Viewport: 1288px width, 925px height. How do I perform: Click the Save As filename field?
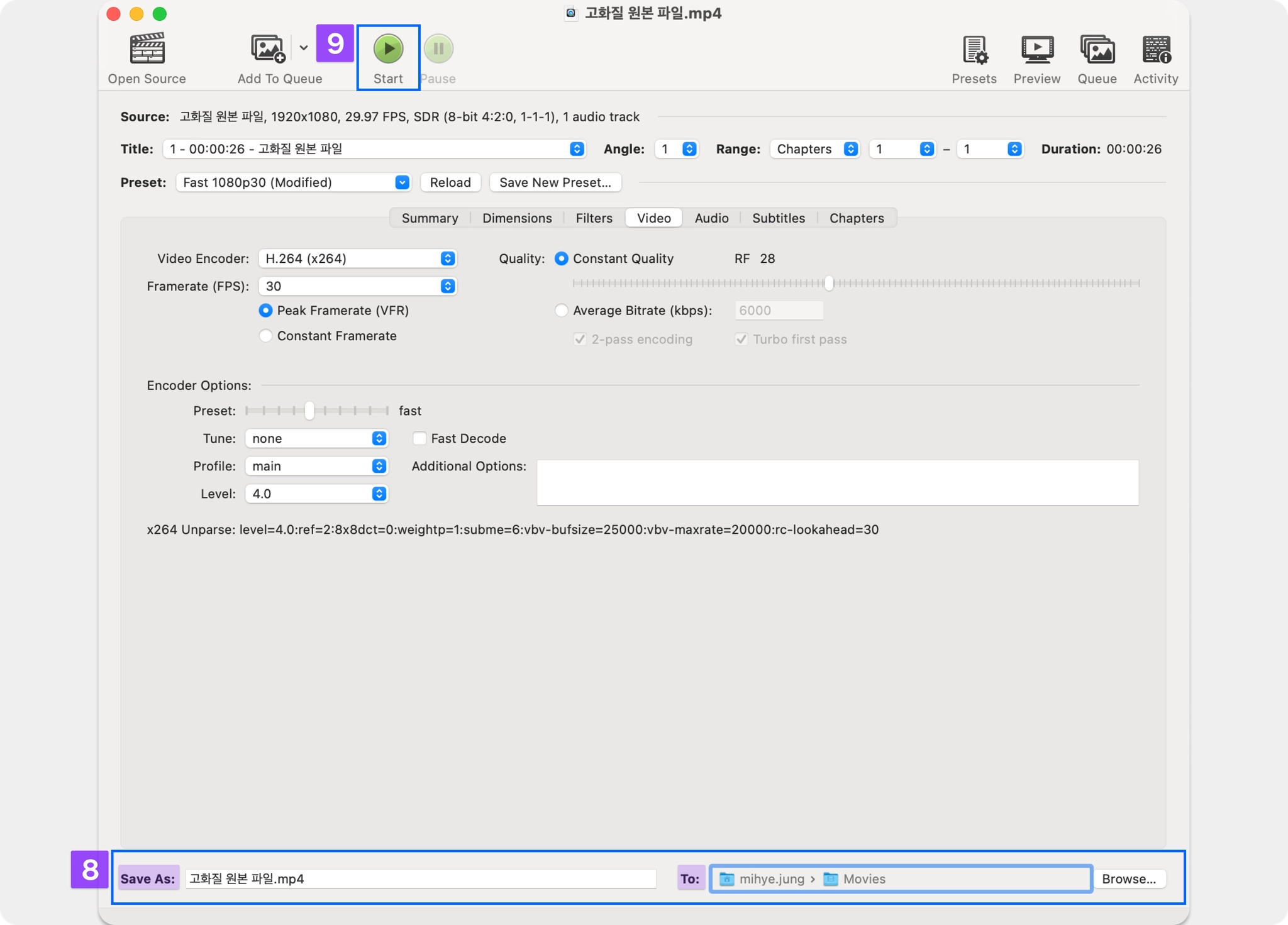(x=420, y=879)
